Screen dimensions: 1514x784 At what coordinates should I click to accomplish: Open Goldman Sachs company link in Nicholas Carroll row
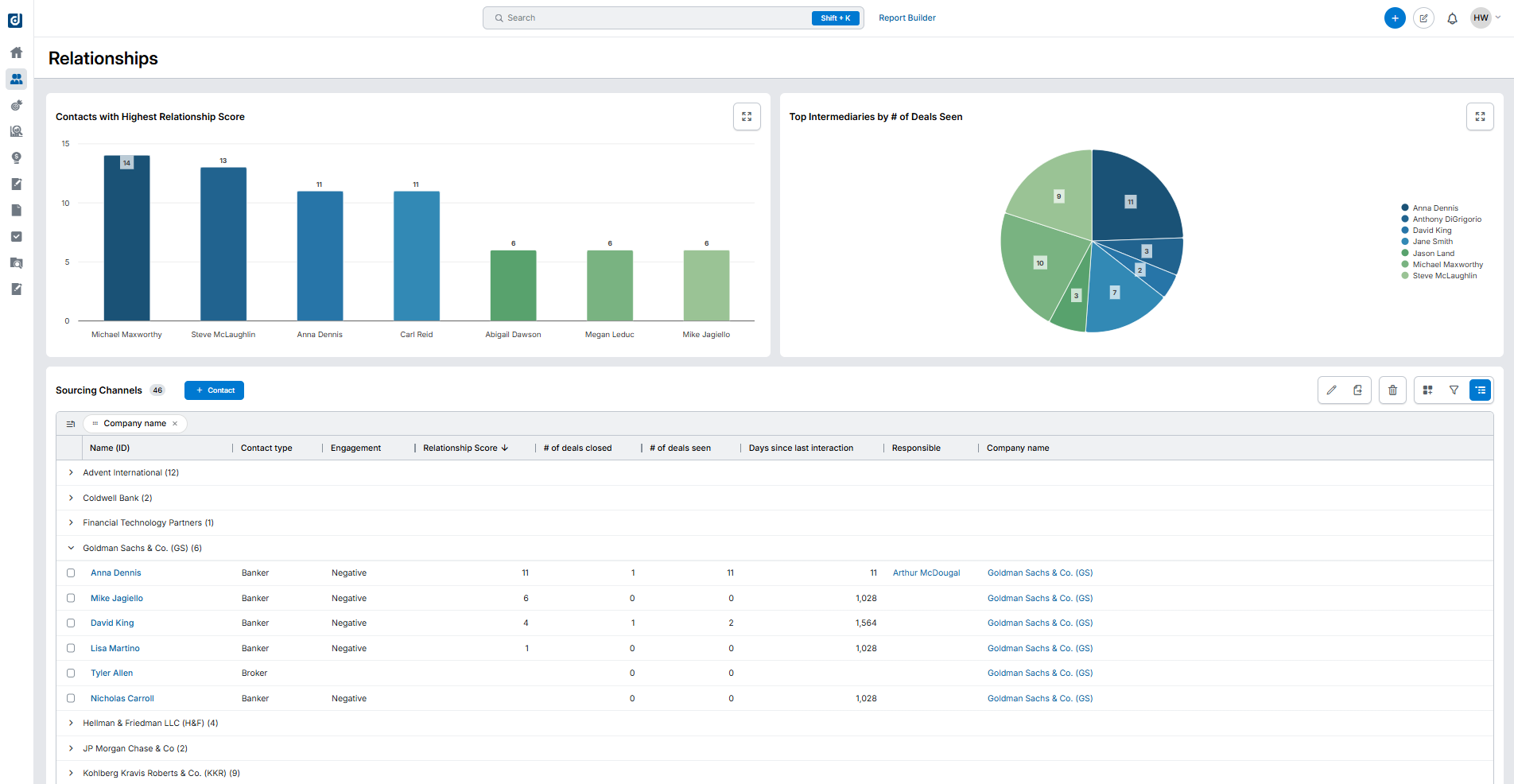(x=1040, y=699)
